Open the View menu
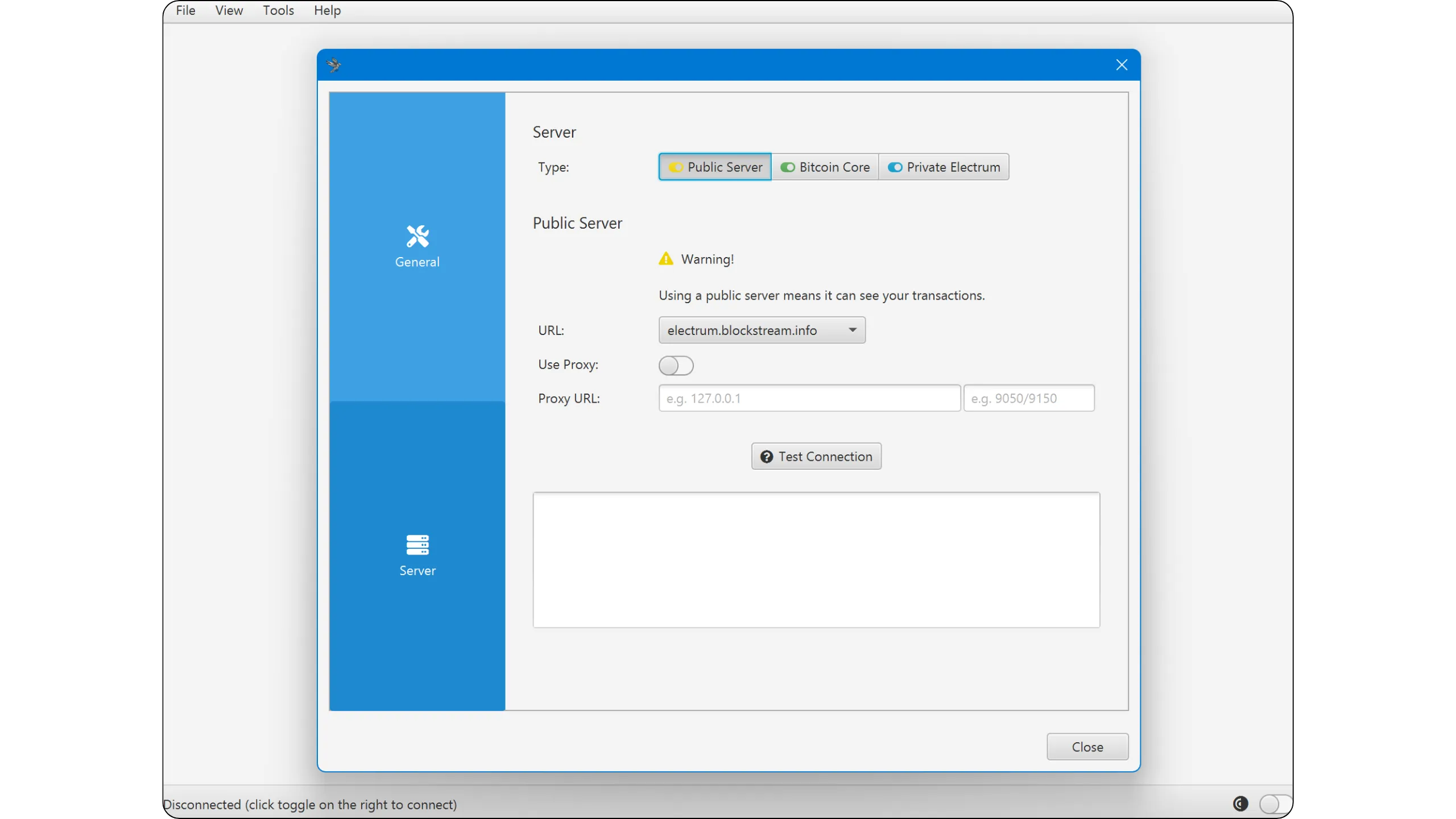The height and width of the screenshot is (819, 1456). pyautogui.click(x=229, y=10)
